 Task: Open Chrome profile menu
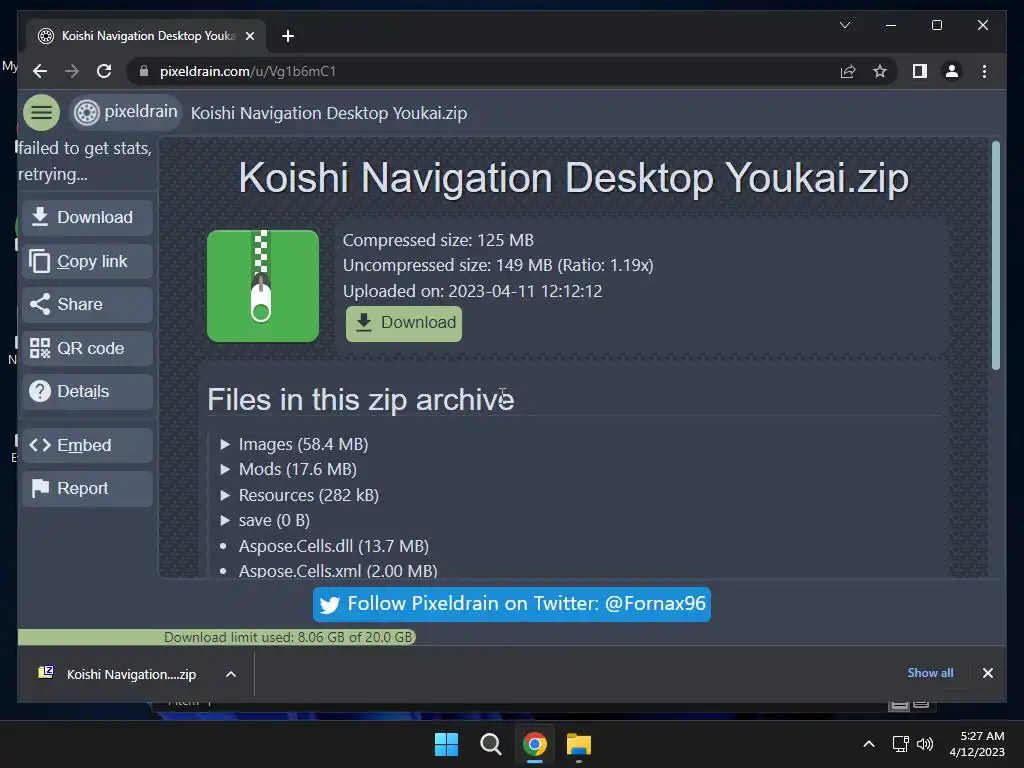coord(952,71)
